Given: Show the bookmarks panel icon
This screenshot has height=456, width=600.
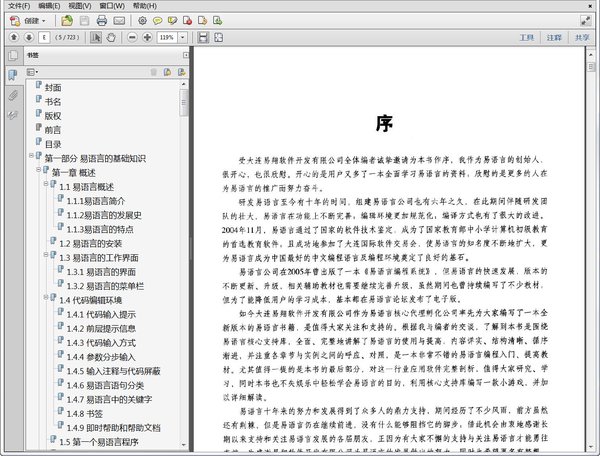Looking at the screenshot, I should [x=13, y=75].
